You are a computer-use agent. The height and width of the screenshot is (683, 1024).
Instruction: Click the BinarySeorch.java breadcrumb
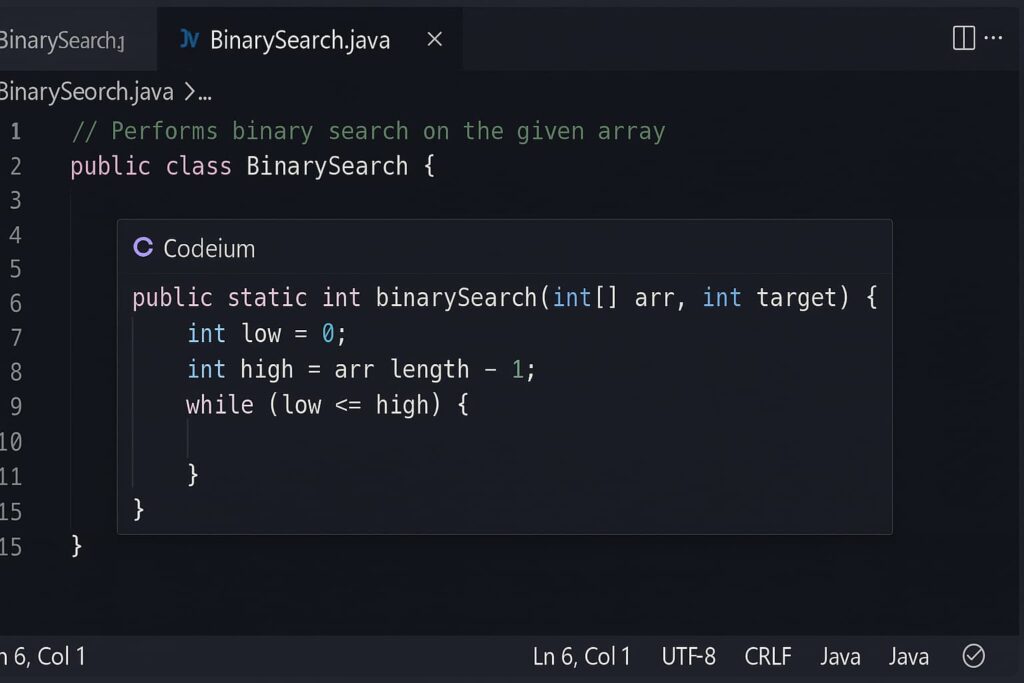pyautogui.click(x=87, y=92)
